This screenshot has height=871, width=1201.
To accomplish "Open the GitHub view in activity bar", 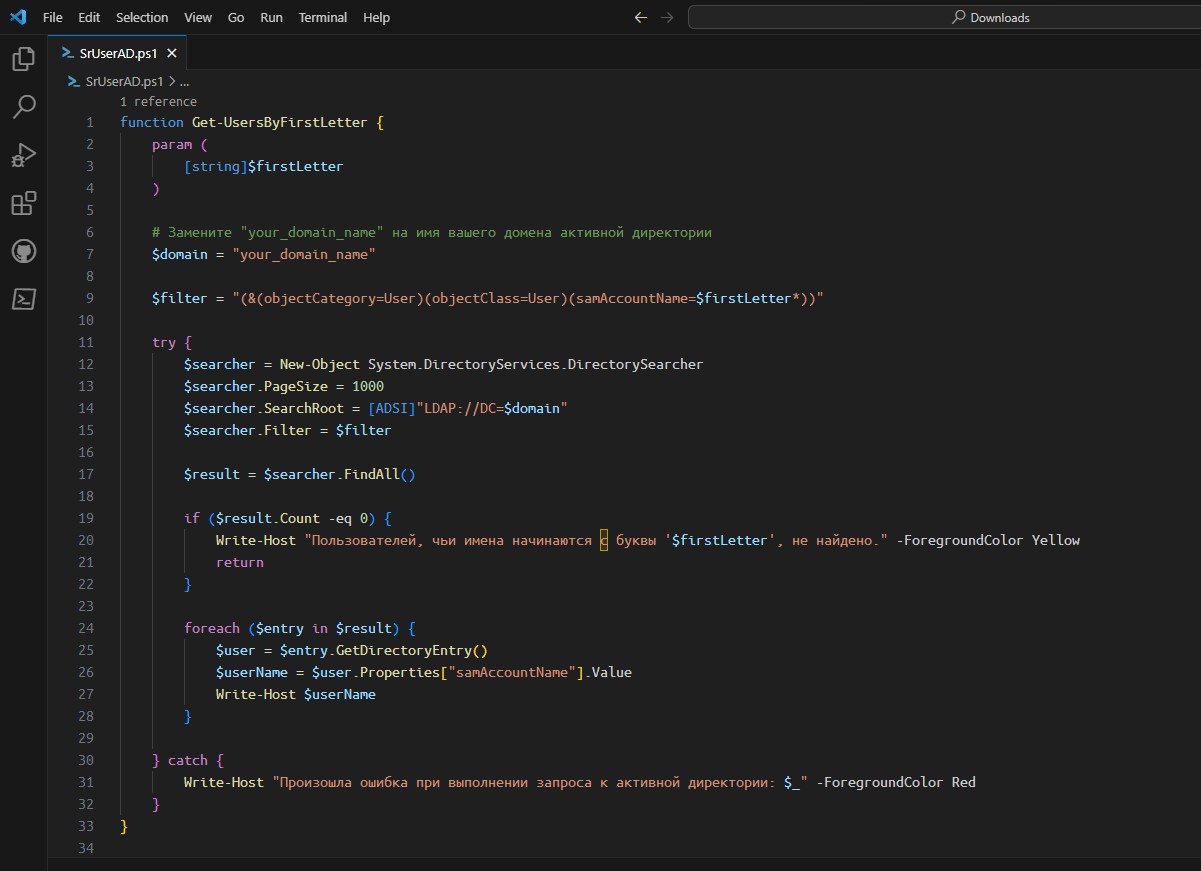I will 23,251.
